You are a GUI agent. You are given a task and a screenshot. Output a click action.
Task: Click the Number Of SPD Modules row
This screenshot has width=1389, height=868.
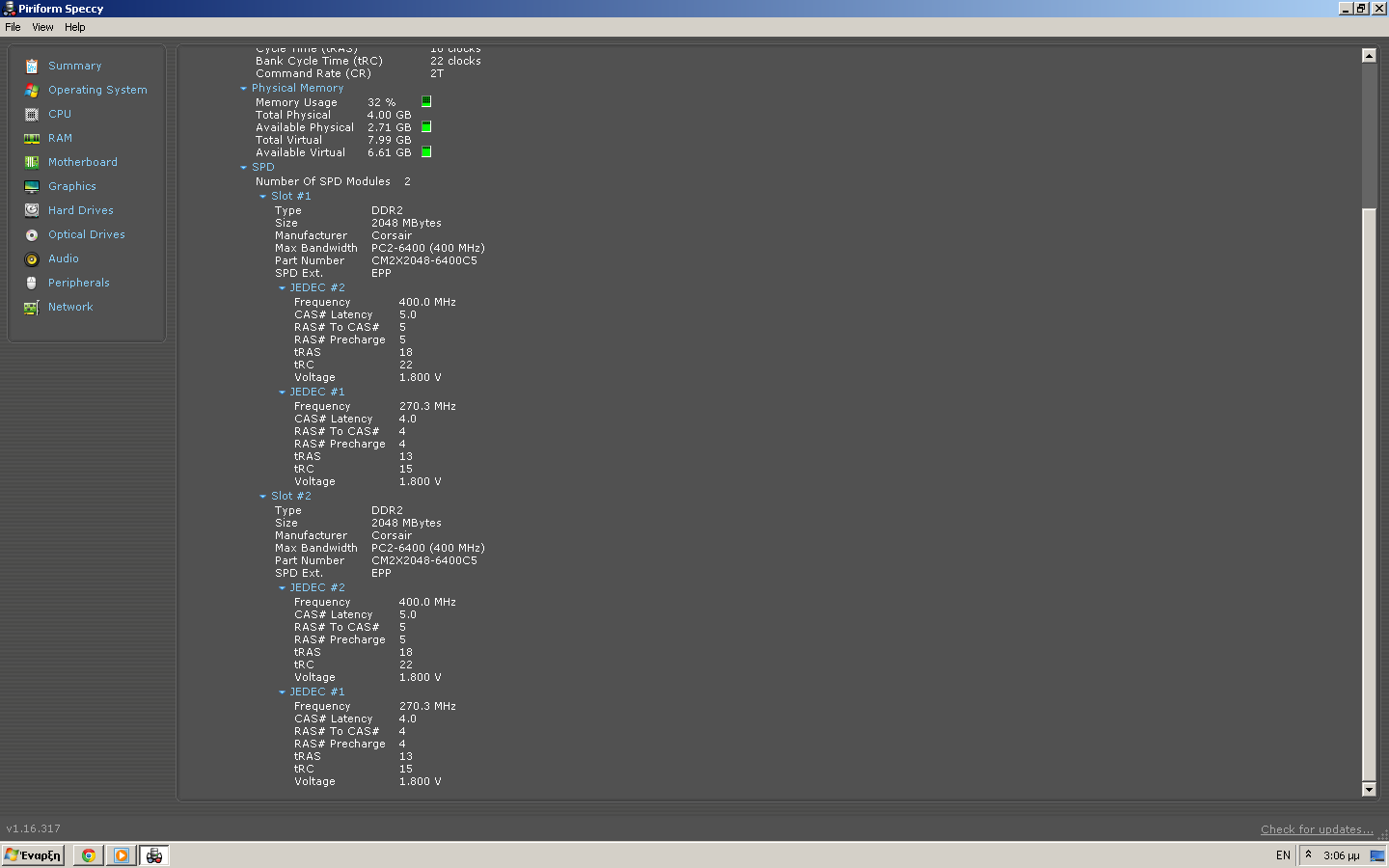(333, 181)
